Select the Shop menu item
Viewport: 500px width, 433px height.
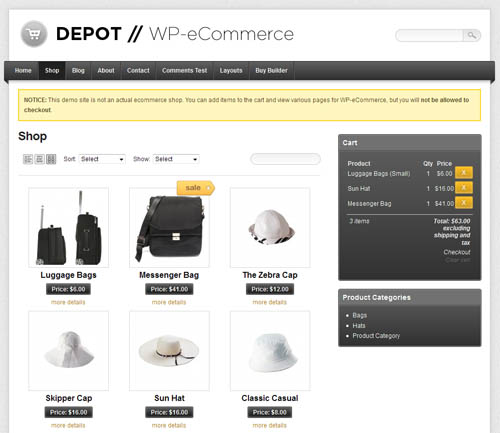coord(52,71)
